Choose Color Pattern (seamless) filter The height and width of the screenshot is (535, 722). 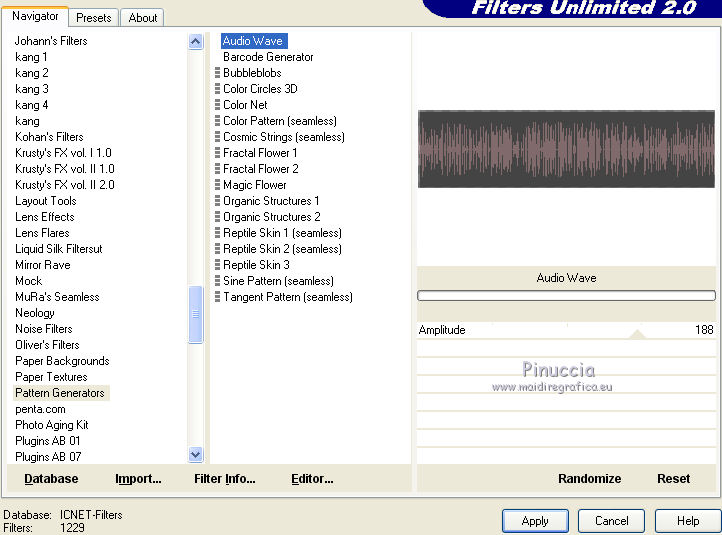(280, 121)
